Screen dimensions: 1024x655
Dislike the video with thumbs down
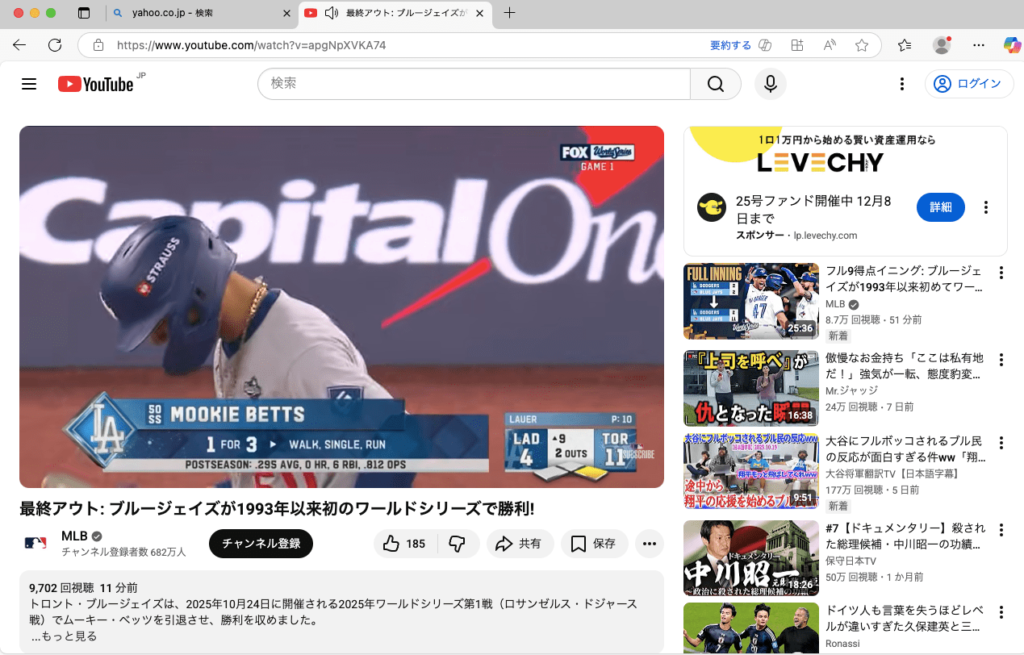457,543
